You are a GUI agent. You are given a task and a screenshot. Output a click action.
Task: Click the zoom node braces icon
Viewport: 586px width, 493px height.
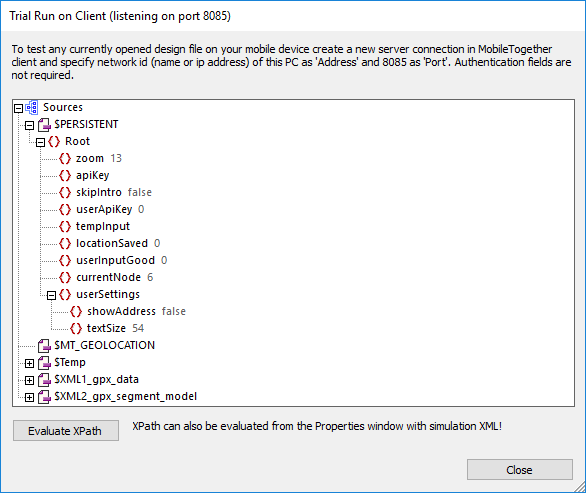65,158
